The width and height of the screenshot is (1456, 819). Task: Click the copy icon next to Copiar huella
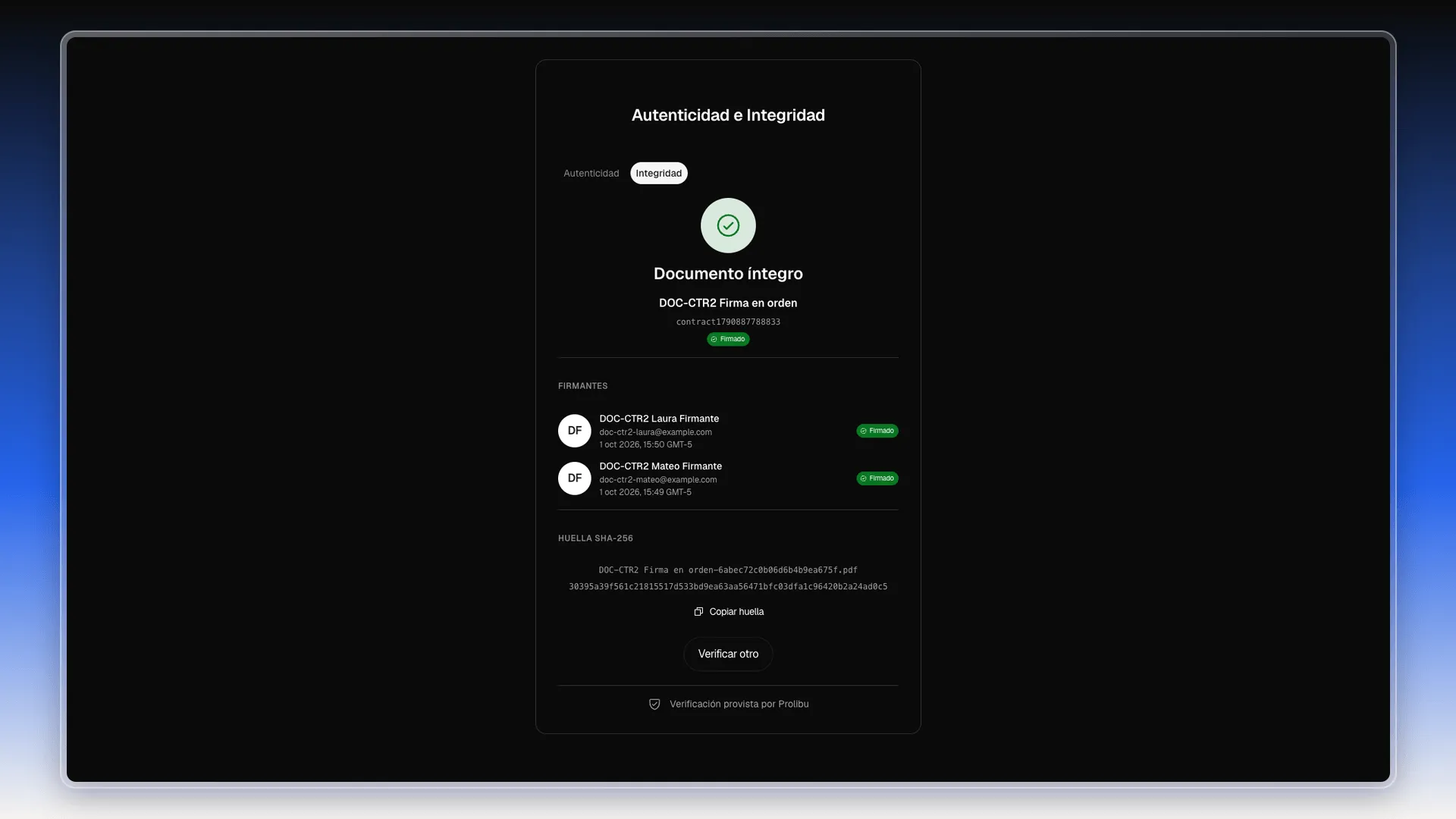pos(698,612)
